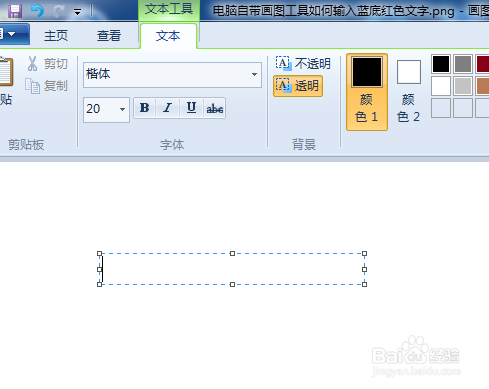
Task: Pick the dark red palette swatch
Action: click(483, 64)
